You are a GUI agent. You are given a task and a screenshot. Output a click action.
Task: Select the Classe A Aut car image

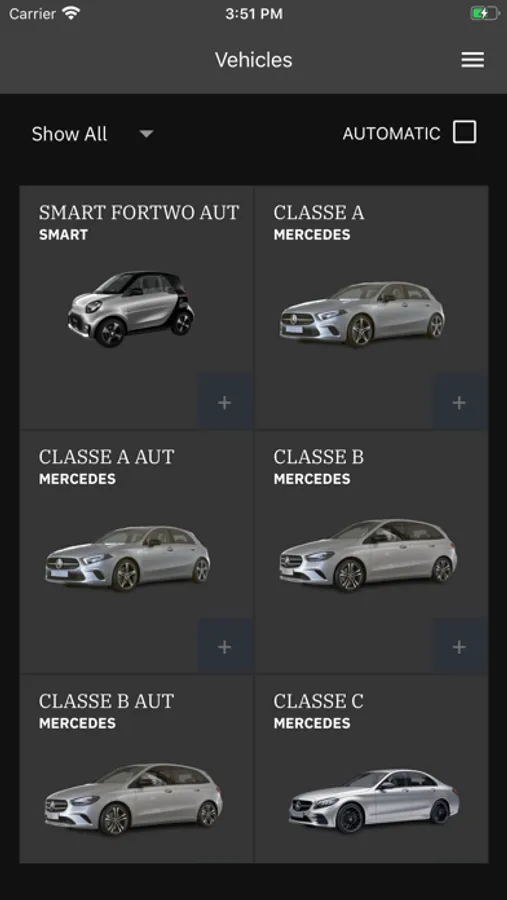coord(127,558)
